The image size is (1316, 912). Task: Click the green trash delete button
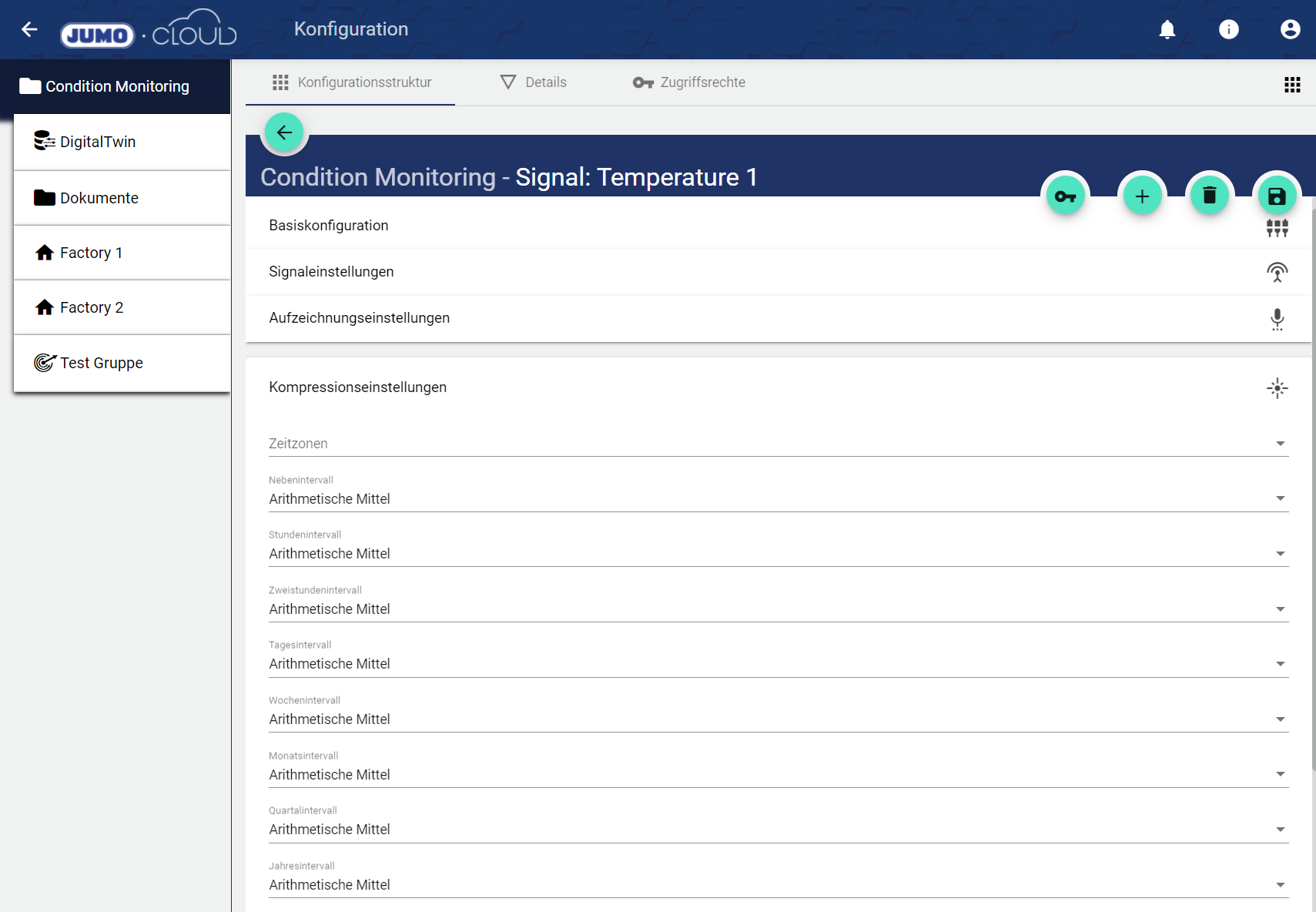[1209, 196]
